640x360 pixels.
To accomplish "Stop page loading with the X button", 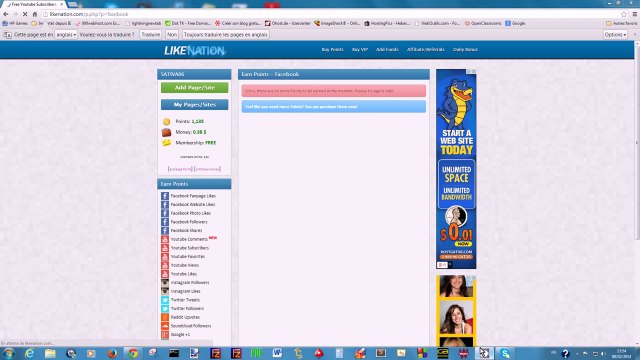I will (24, 14).
